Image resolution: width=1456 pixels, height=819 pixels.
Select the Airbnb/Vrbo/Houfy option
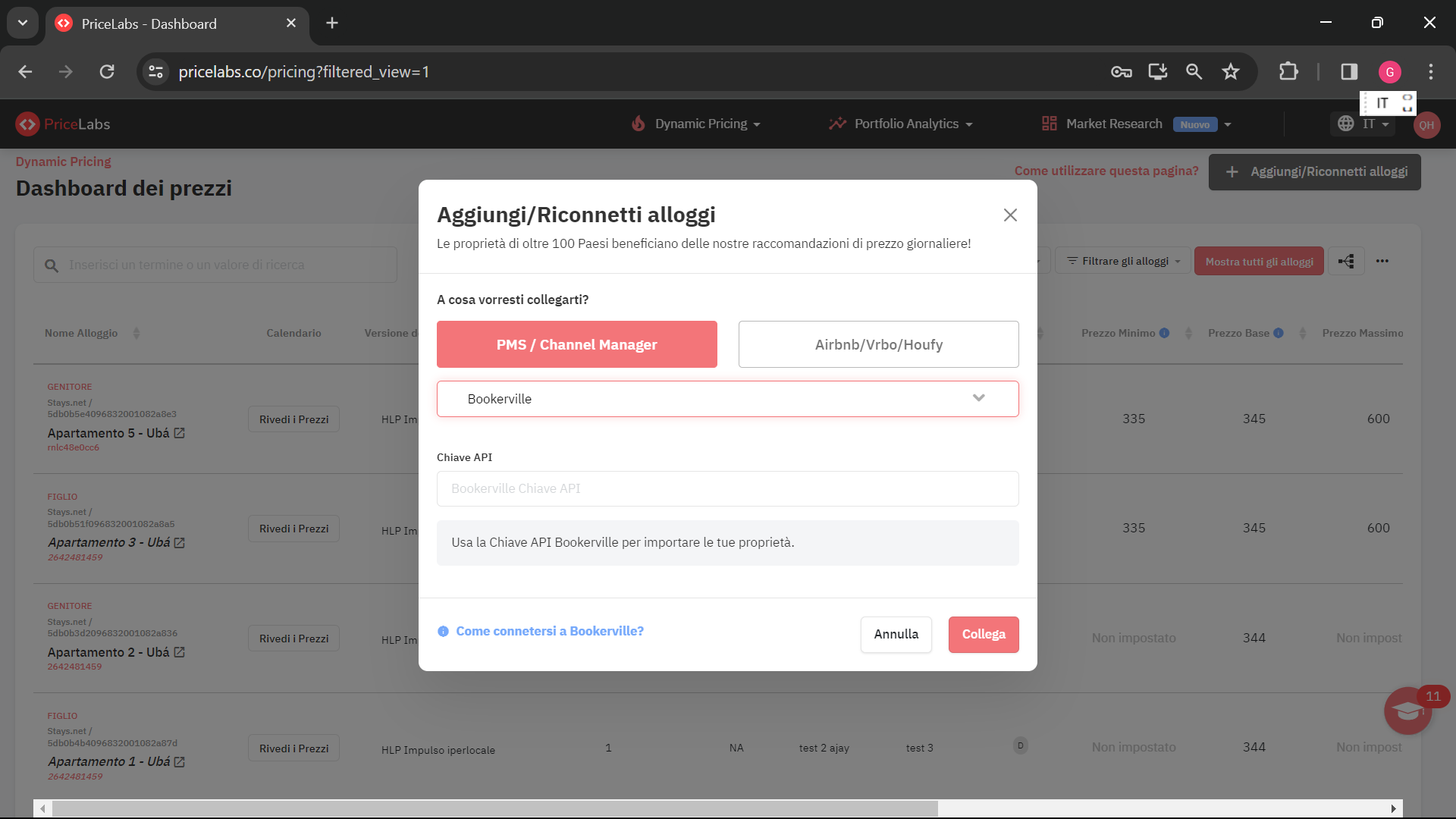(x=879, y=344)
